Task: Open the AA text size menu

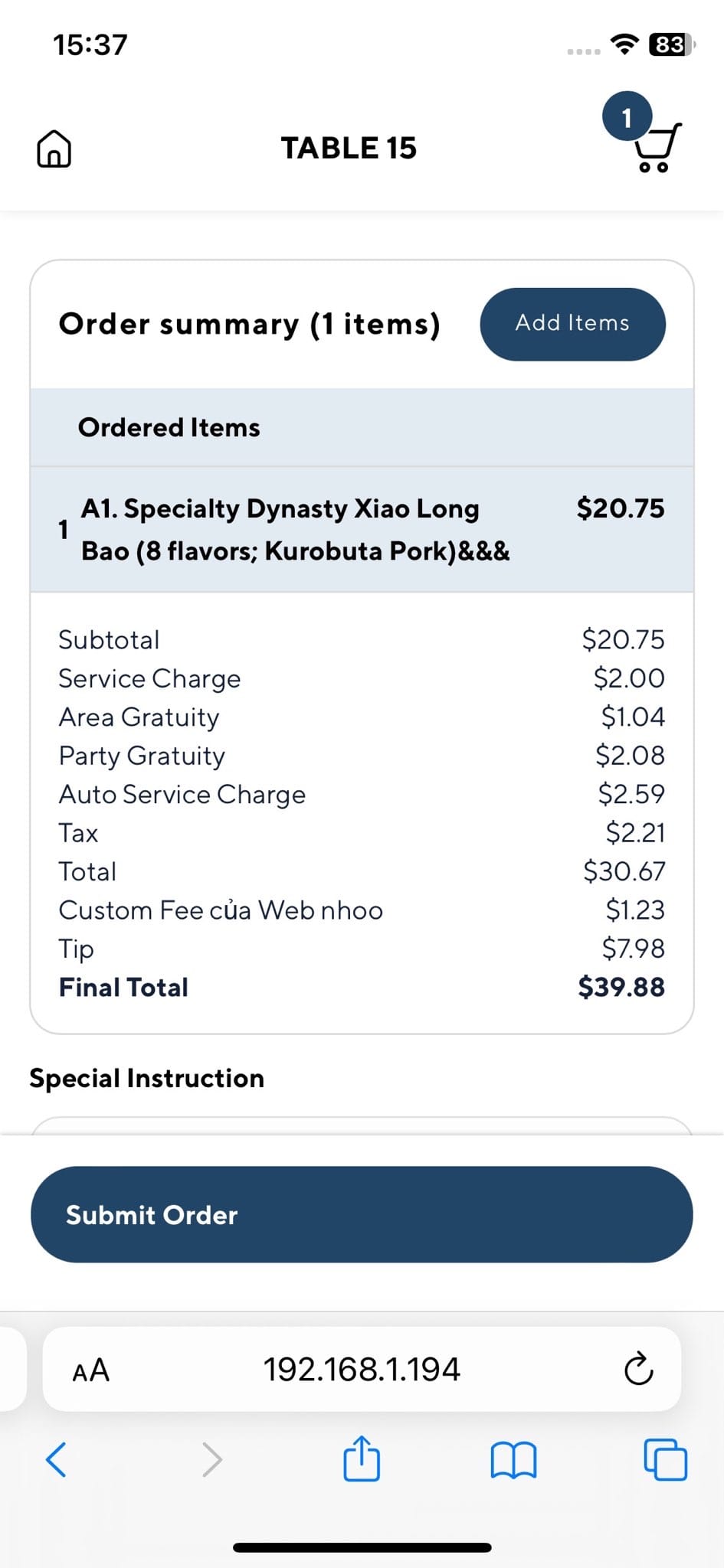Action: 91,1370
